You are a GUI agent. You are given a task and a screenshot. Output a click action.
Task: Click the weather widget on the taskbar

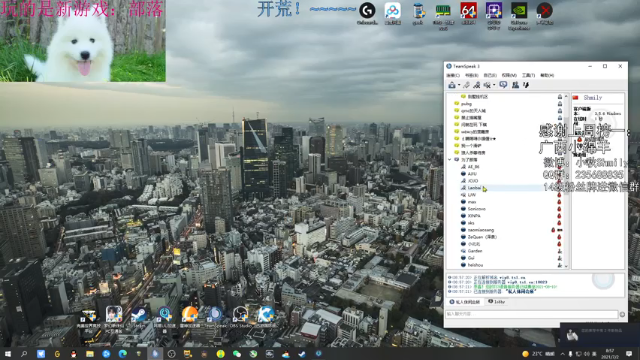[538, 353]
